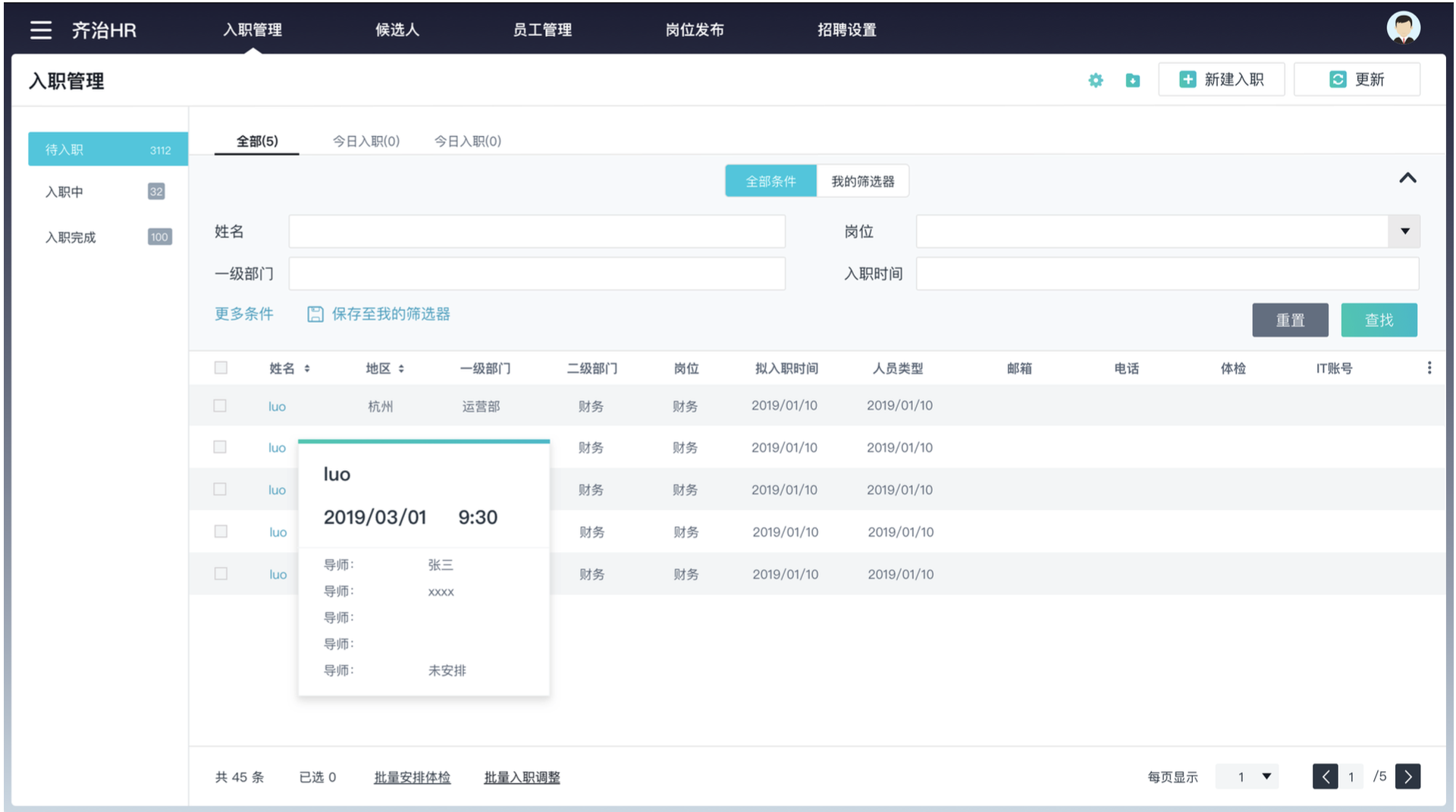The image size is (1456, 812).
Task: Click the 重置 reset button
Action: click(x=1290, y=320)
